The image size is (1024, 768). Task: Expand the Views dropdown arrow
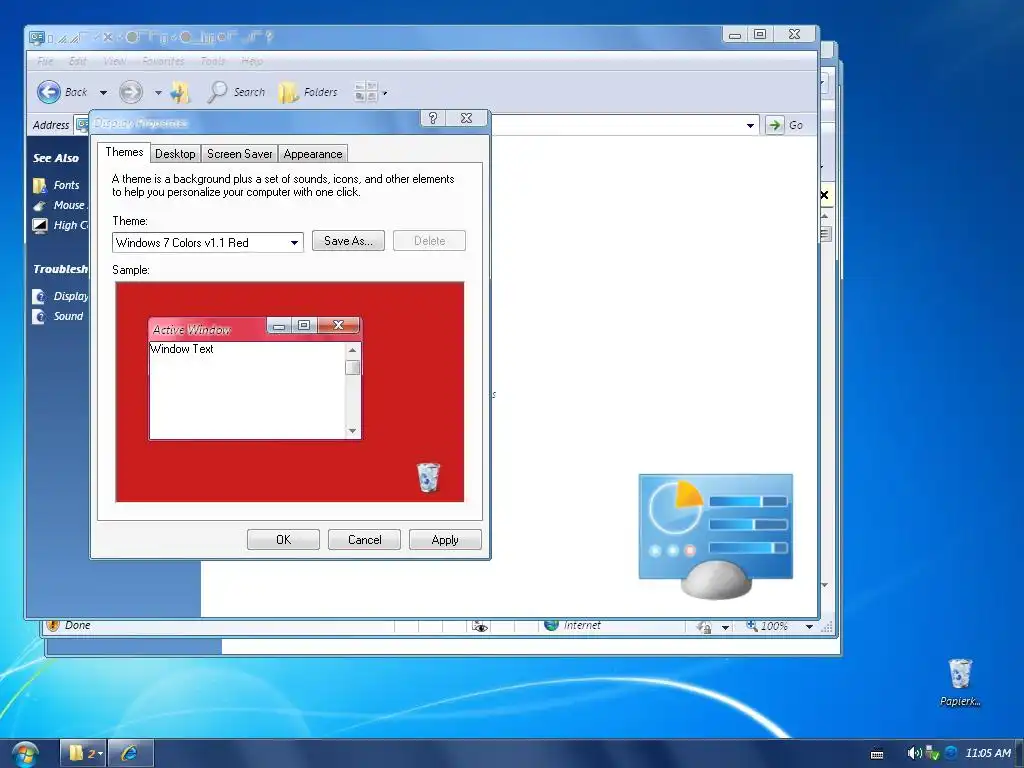(385, 93)
